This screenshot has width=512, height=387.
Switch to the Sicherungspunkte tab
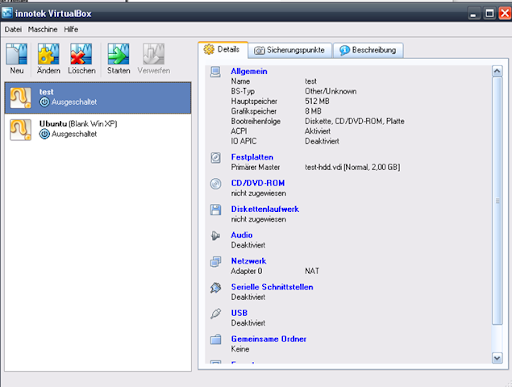coord(290,50)
